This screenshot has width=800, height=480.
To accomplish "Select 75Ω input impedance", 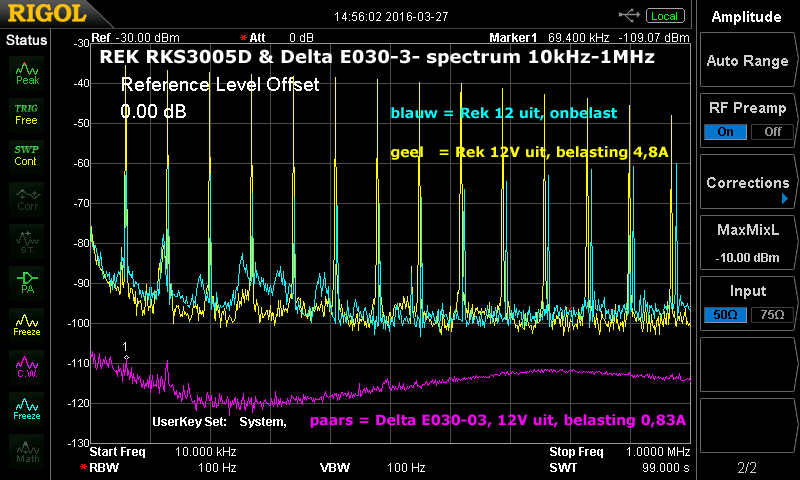I will click(772, 315).
